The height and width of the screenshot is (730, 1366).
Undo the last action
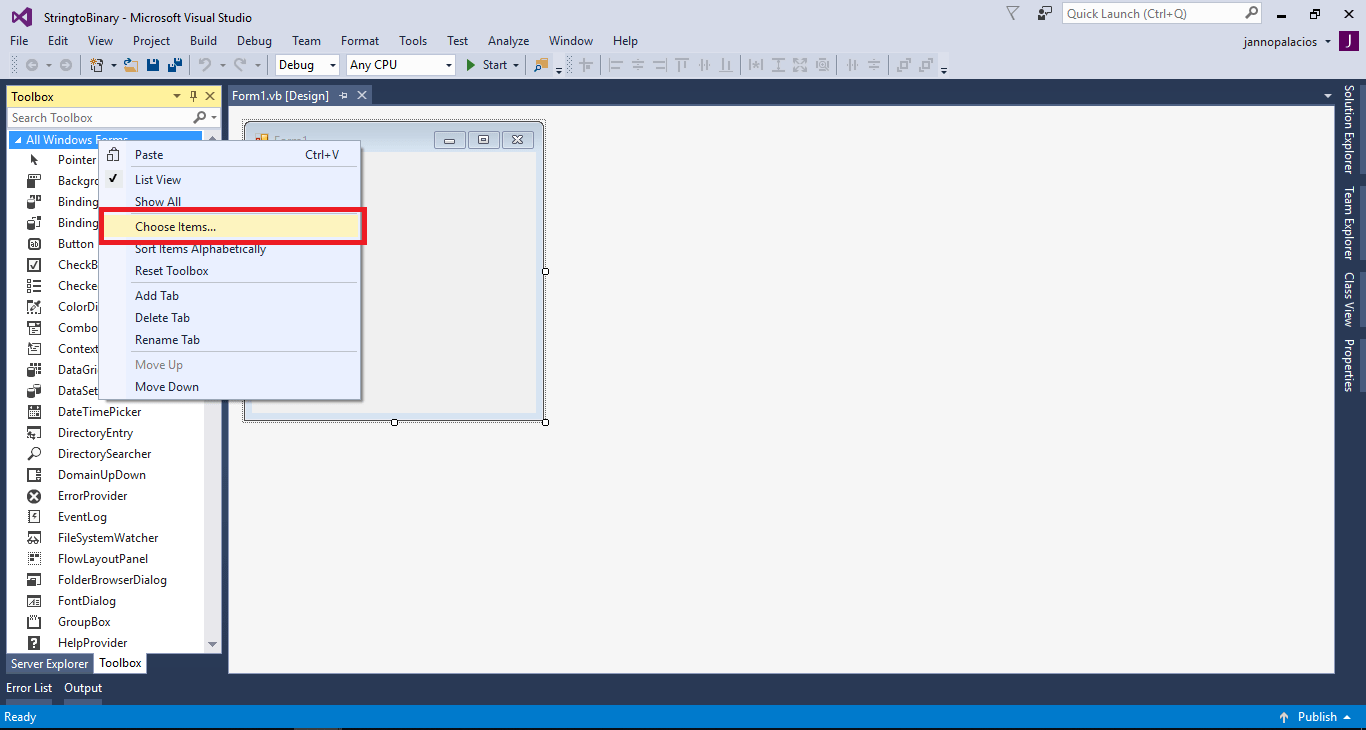tap(205, 63)
